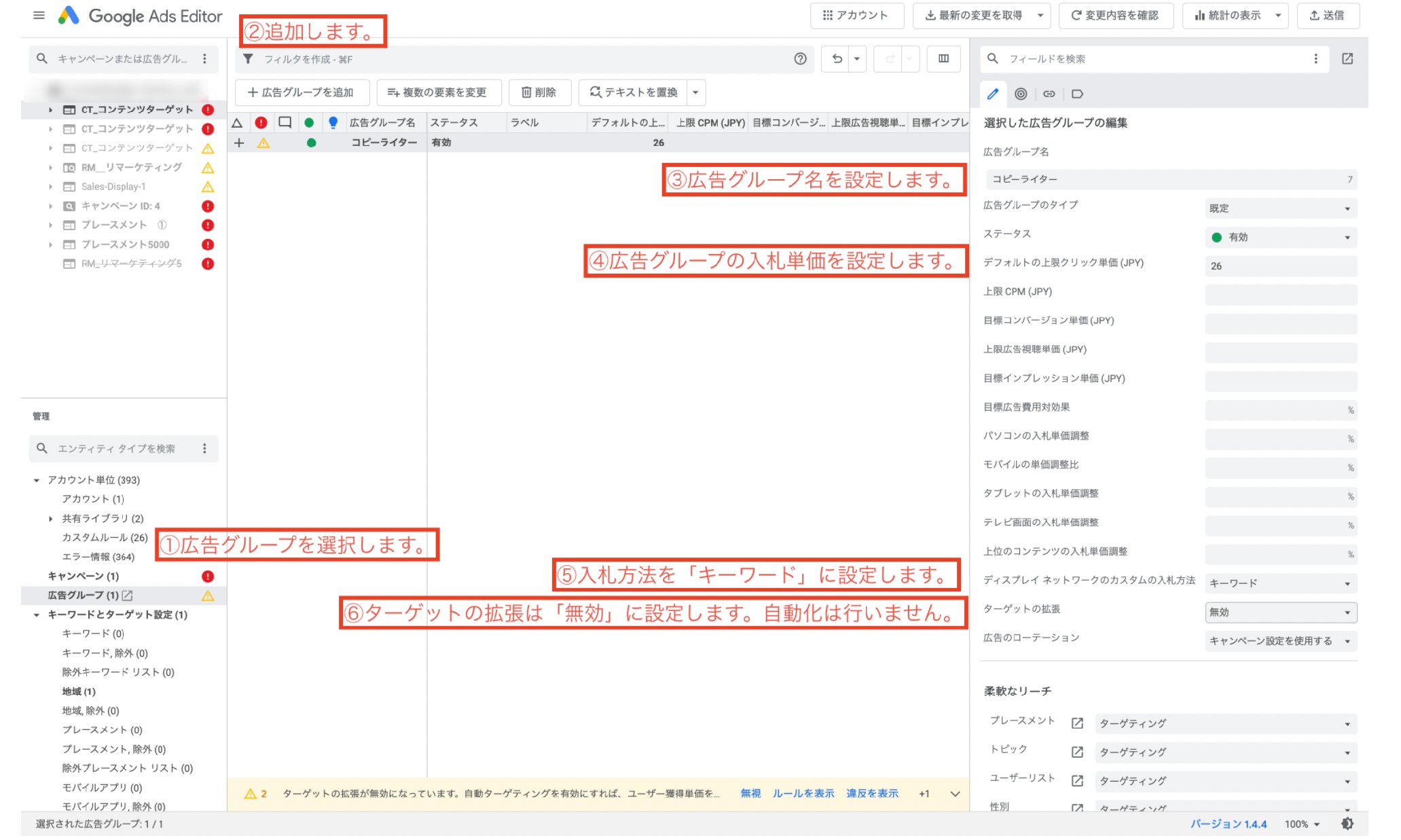The image size is (1401, 840).
Task: Expand the first CT_コンテンツターゲット campaign
Action: click(x=50, y=109)
